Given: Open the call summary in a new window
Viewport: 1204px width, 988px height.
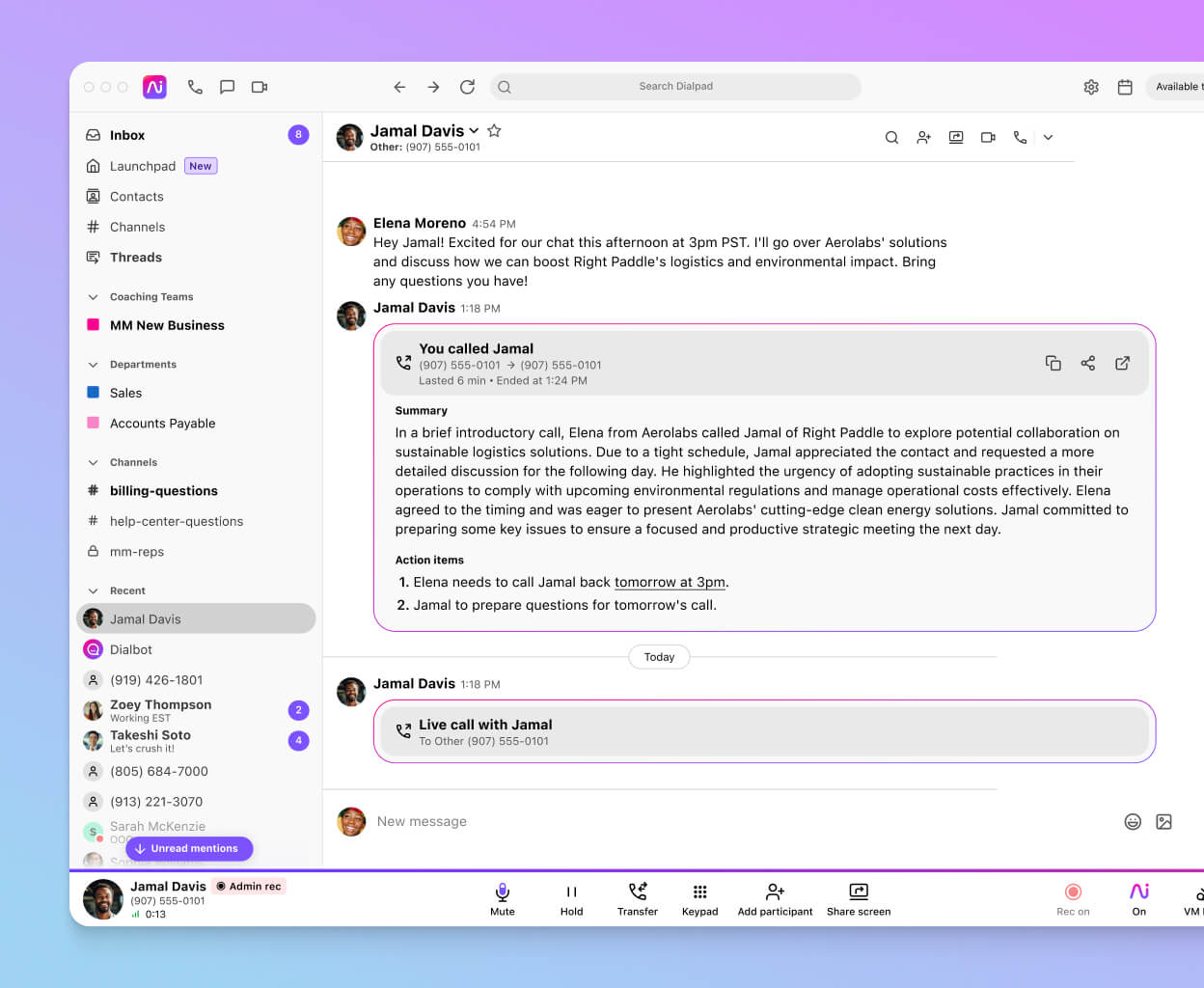Looking at the screenshot, I should tap(1122, 363).
